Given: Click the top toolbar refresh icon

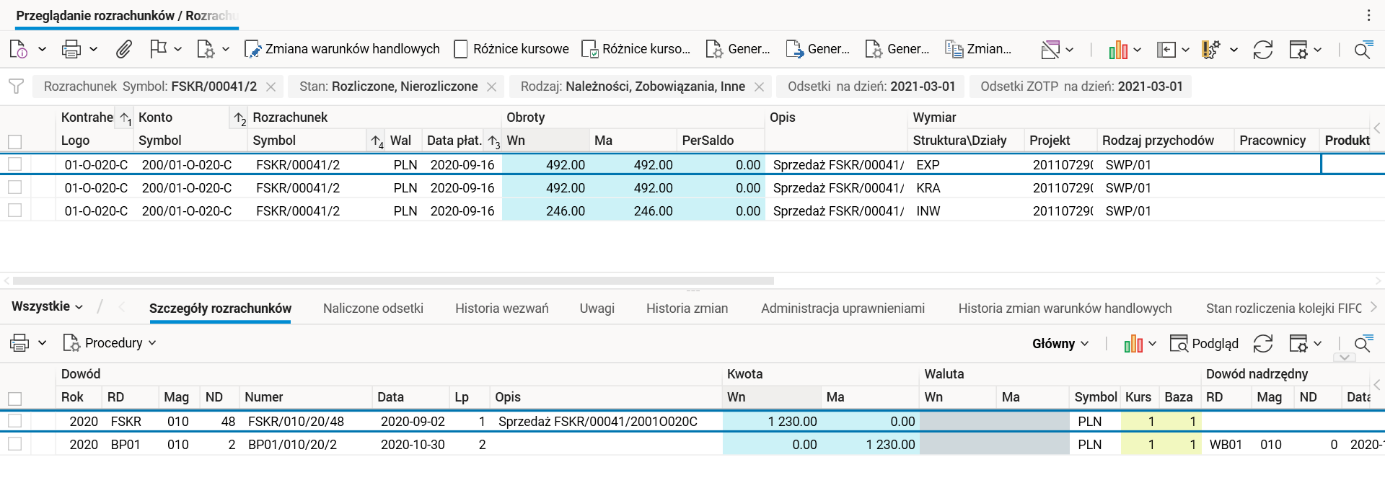Looking at the screenshot, I should click(1262, 49).
